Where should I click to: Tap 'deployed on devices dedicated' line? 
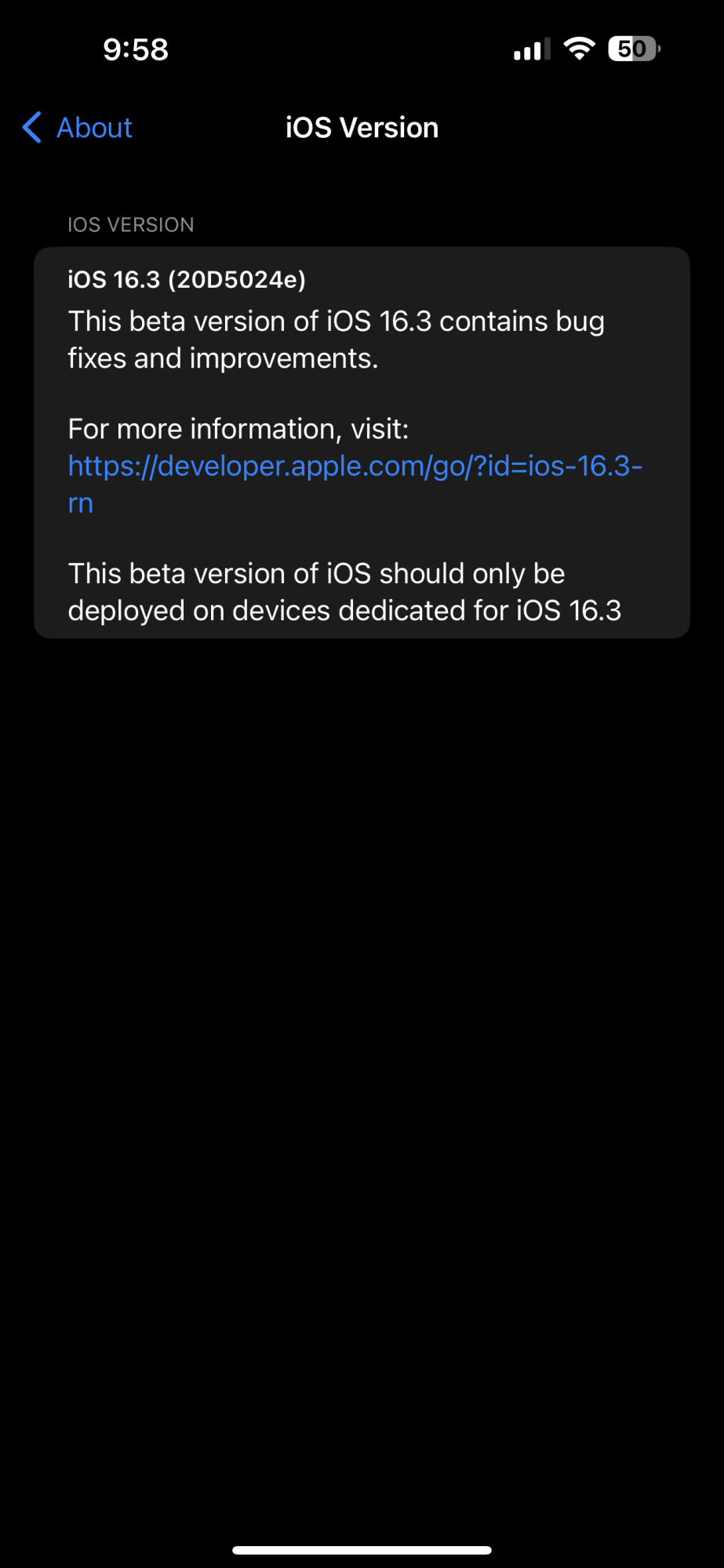click(x=344, y=611)
